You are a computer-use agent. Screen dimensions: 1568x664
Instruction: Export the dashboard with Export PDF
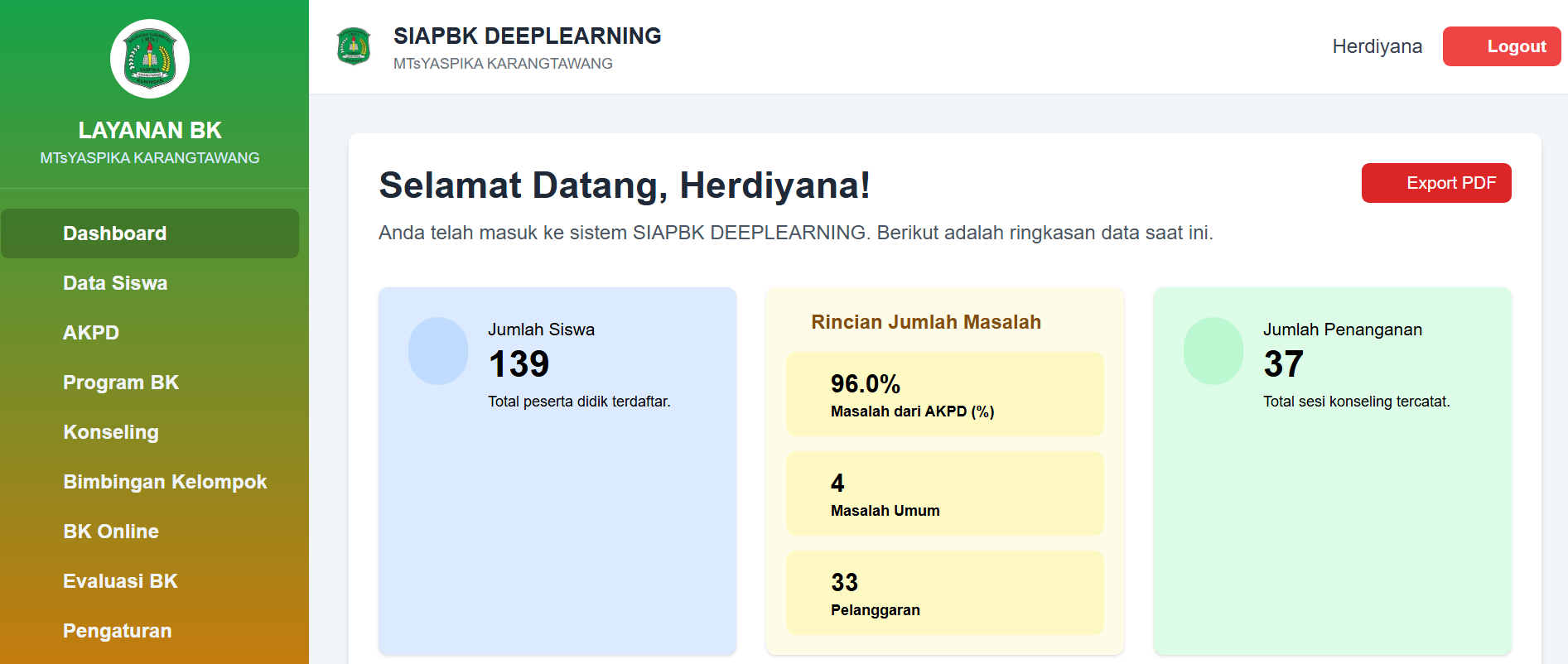(1436, 183)
